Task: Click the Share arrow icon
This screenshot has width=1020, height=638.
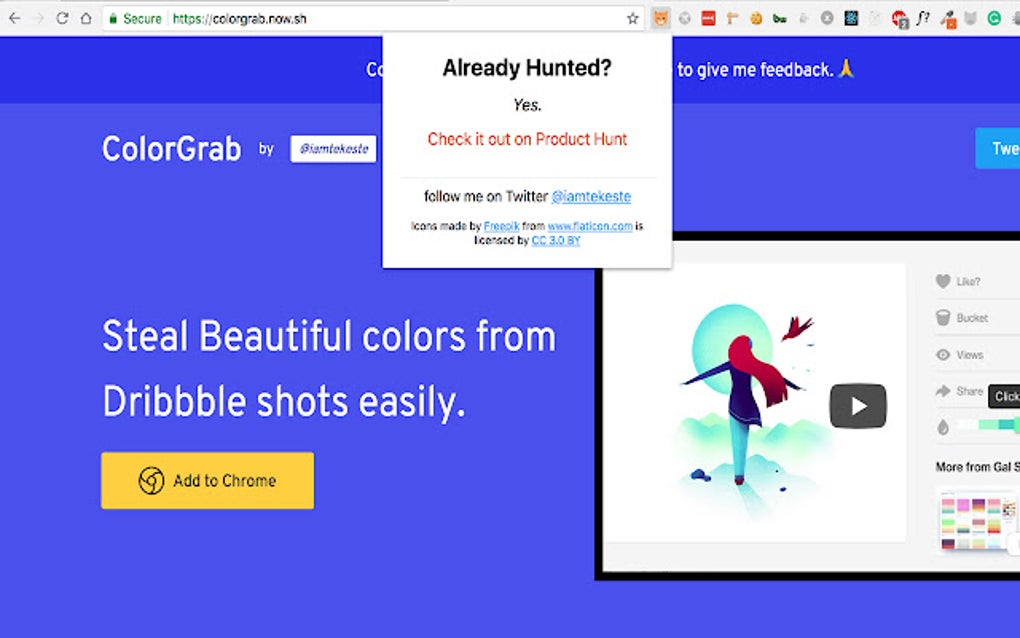Action: (942, 392)
